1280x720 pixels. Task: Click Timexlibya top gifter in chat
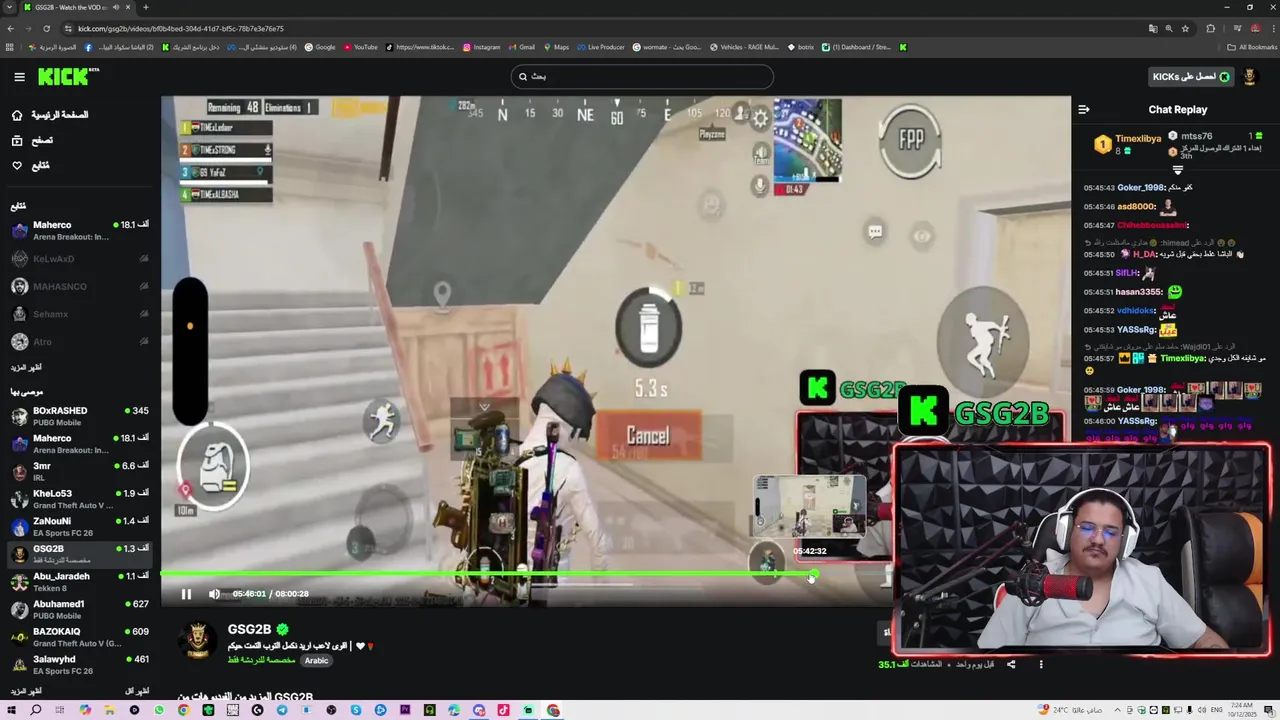tap(1138, 138)
